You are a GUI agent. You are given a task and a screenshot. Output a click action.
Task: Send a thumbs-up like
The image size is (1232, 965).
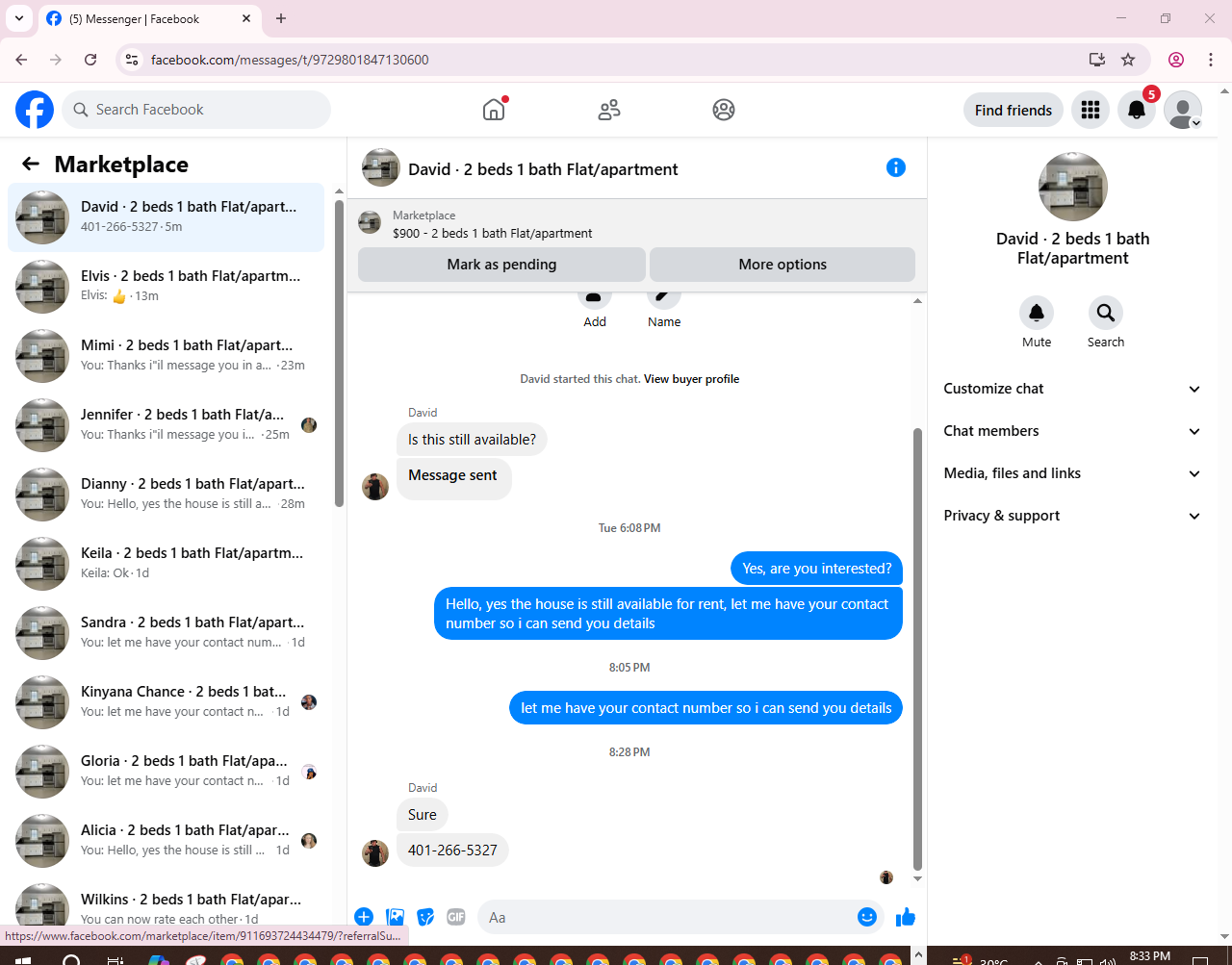pos(905,917)
